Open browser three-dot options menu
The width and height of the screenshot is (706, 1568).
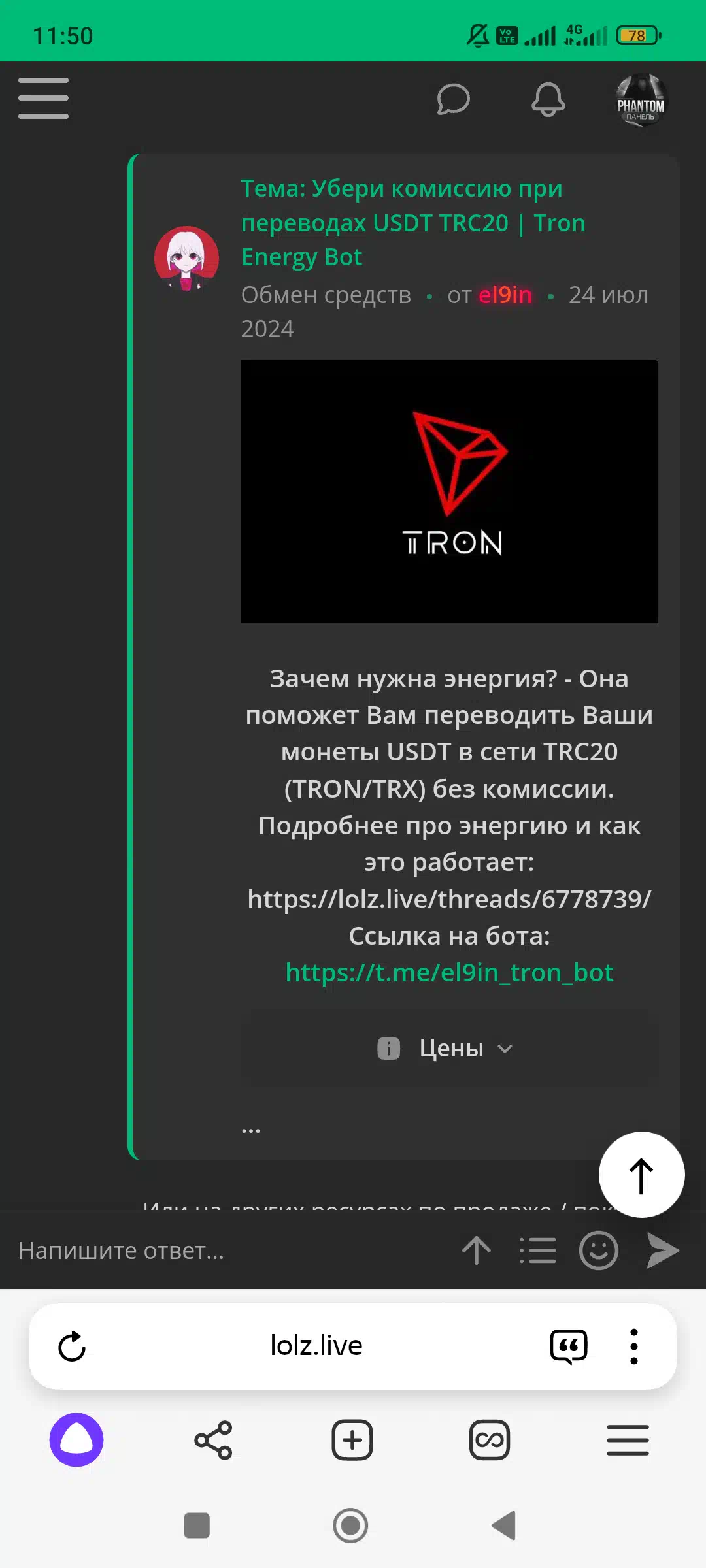coord(633,1347)
